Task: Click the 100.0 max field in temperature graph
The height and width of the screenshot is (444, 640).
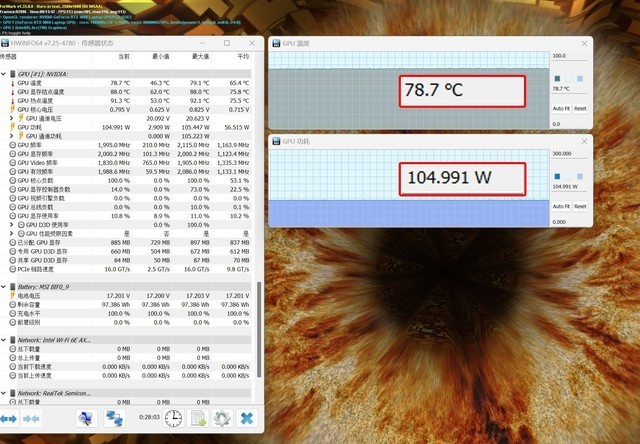Action: pyautogui.click(x=570, y=56)
